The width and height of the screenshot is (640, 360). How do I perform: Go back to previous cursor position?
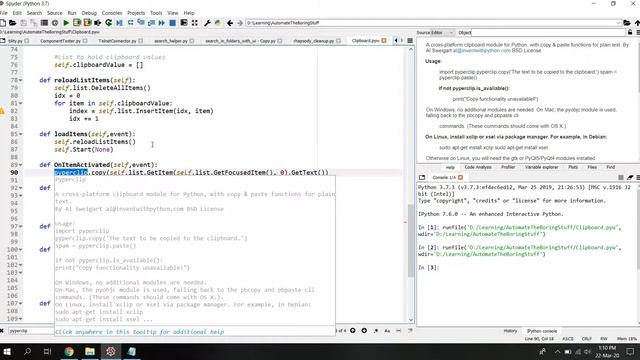230,23
